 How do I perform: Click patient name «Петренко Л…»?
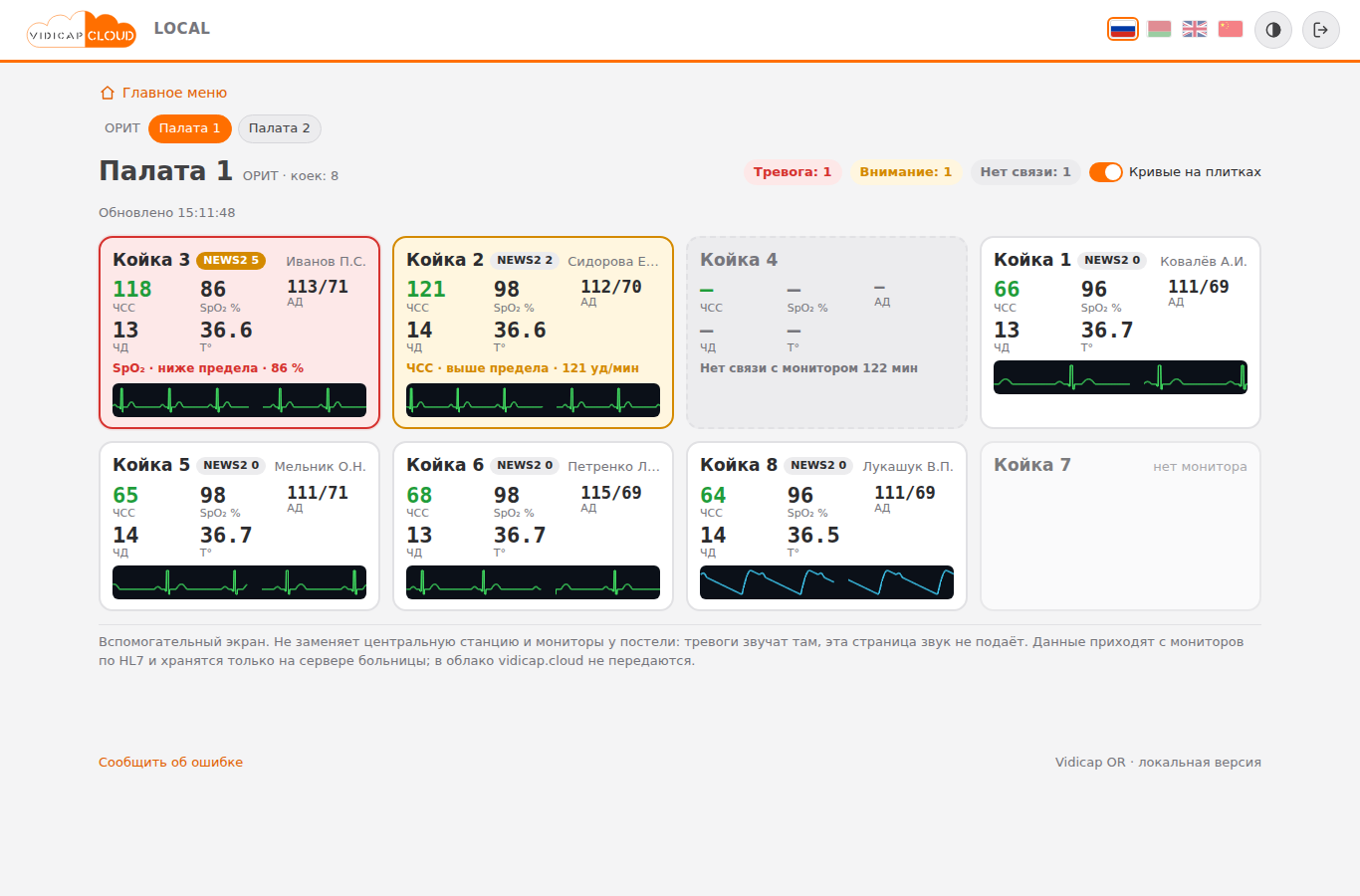613,467
